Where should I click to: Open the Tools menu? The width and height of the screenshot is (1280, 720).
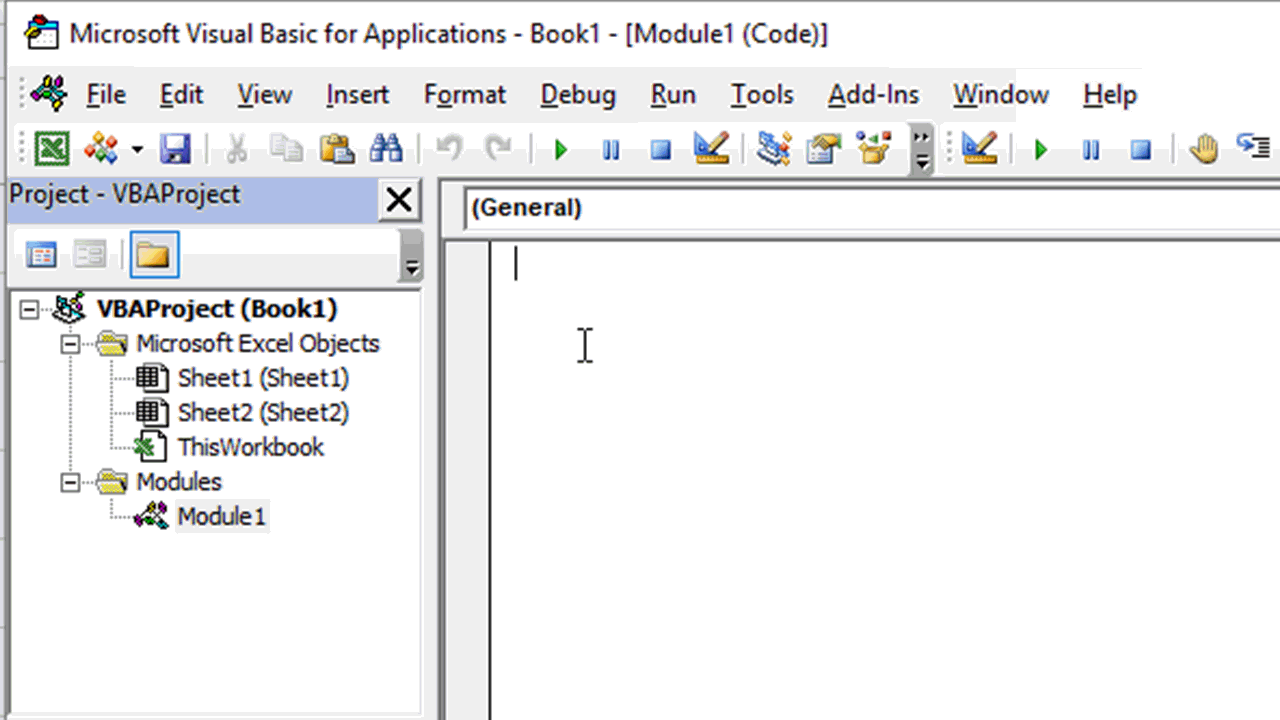pos(762,94)
